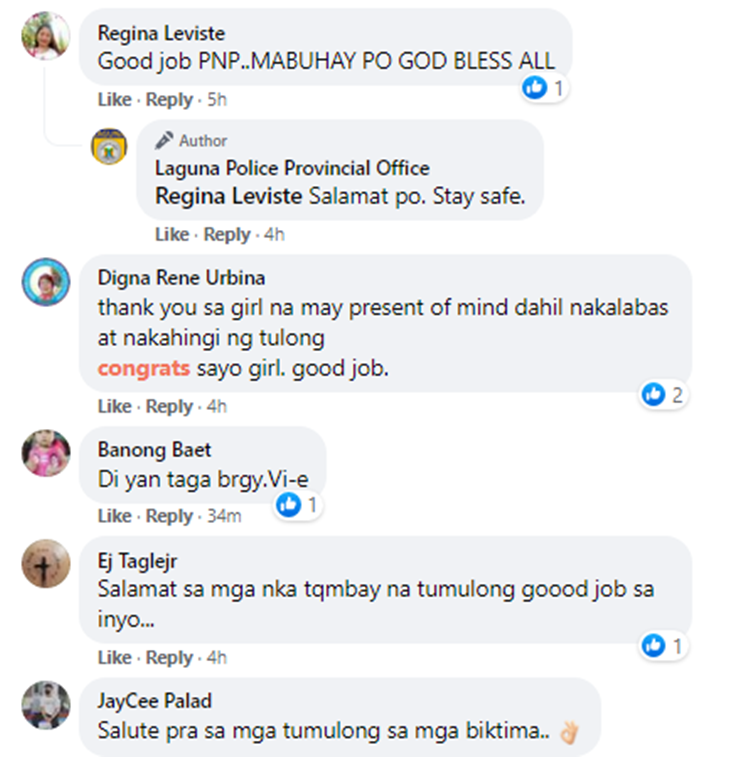Click the highlighted word congrats
This screenshot has width=750, height=757.
(144, 369)
